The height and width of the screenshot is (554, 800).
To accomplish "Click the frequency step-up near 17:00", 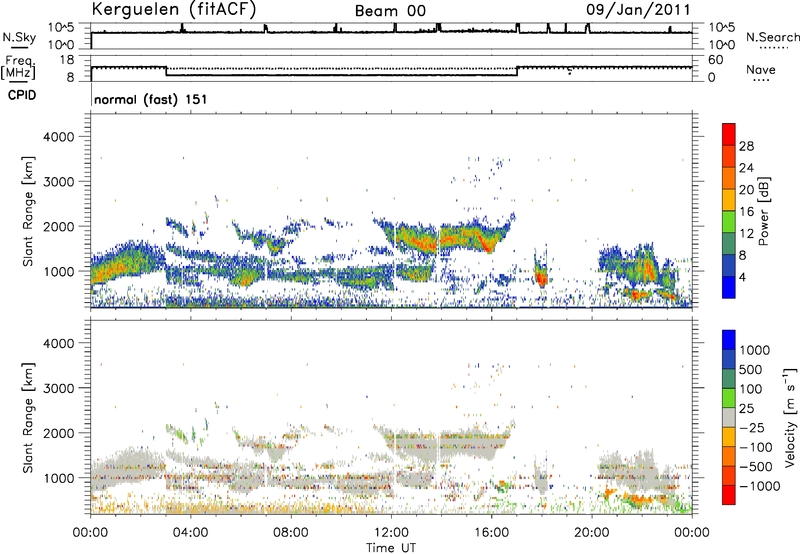I will tap(517, 71).
